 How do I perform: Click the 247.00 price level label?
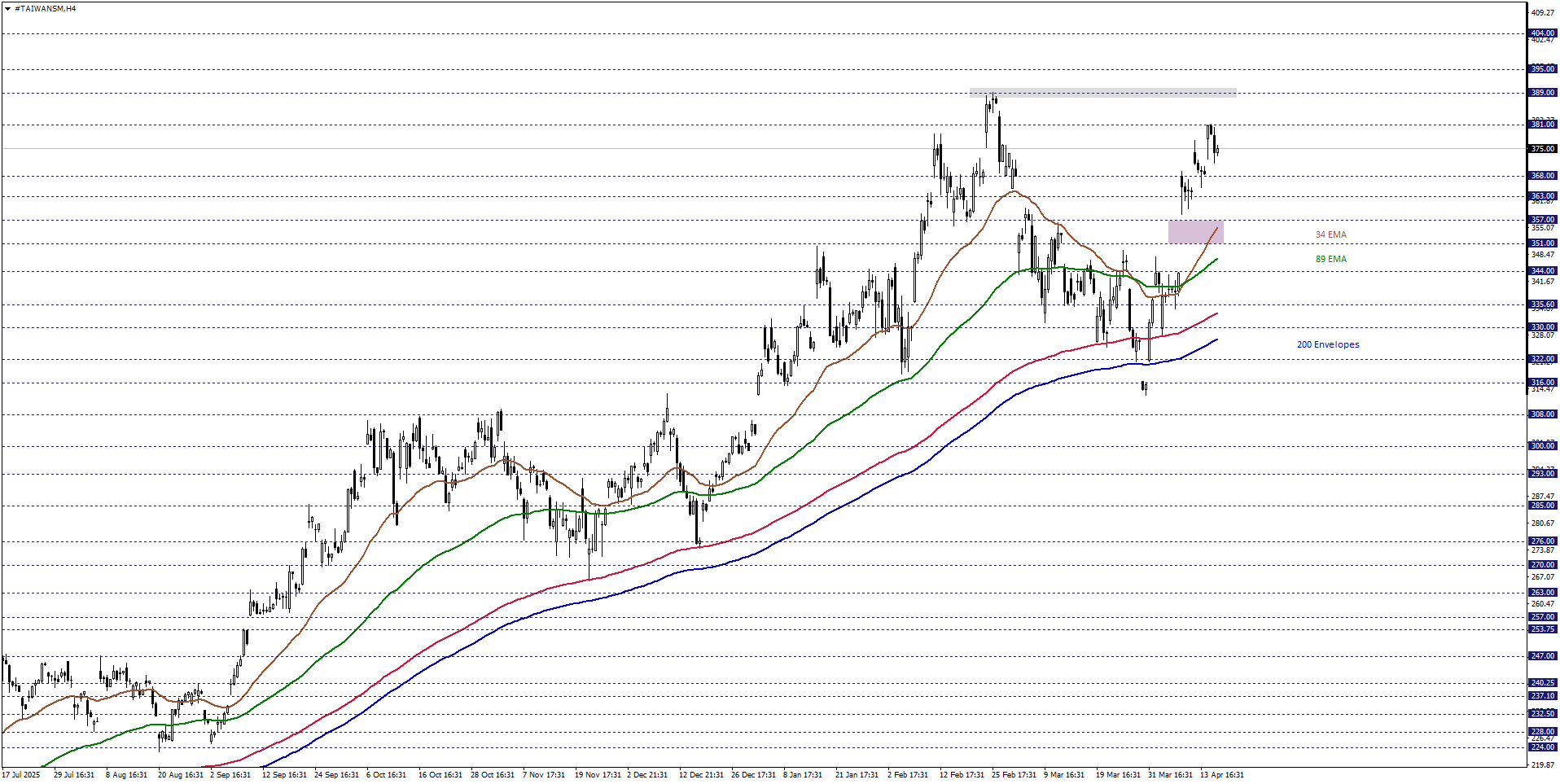click(x=1542, y=656)
